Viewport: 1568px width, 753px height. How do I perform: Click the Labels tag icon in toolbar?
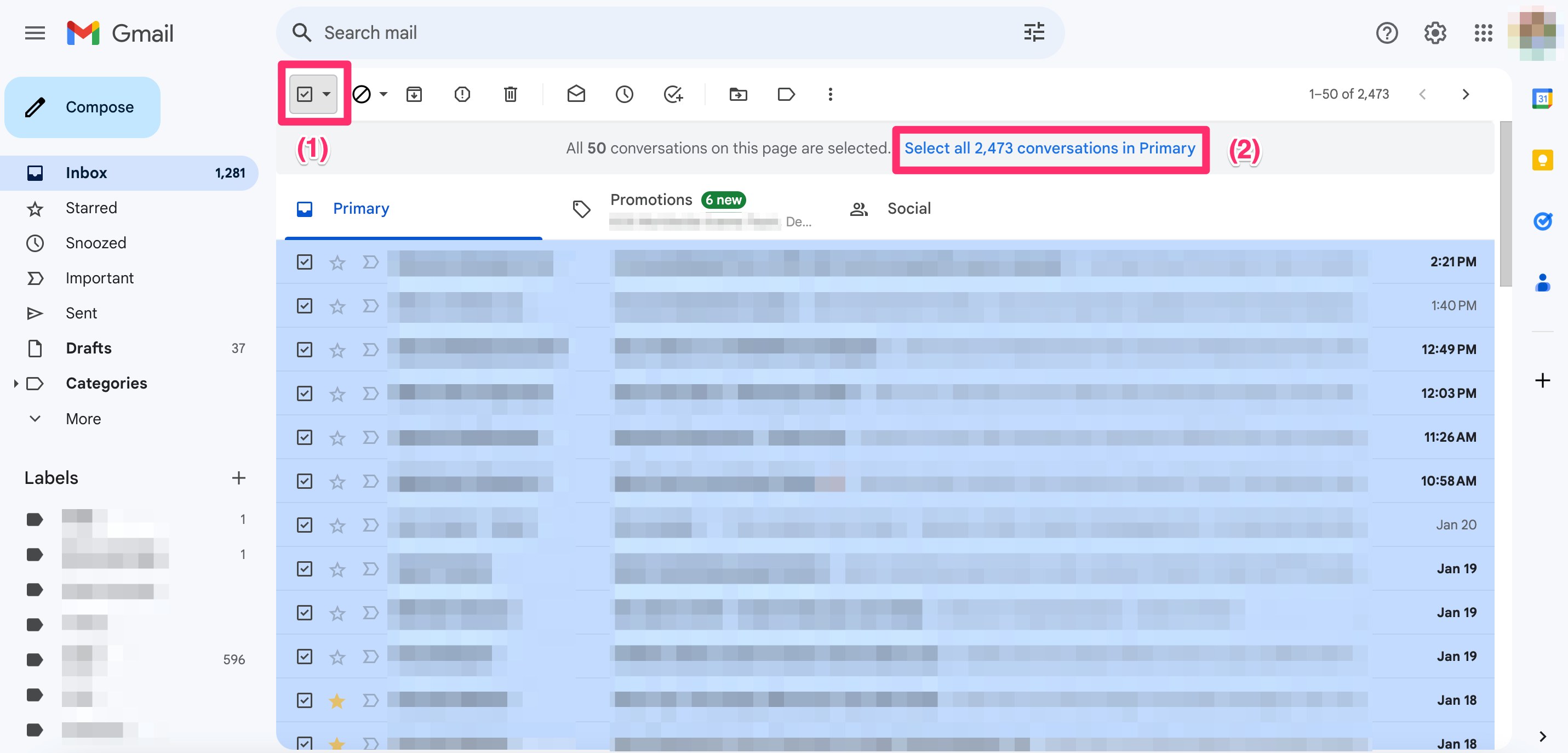(x=786, y=94)
